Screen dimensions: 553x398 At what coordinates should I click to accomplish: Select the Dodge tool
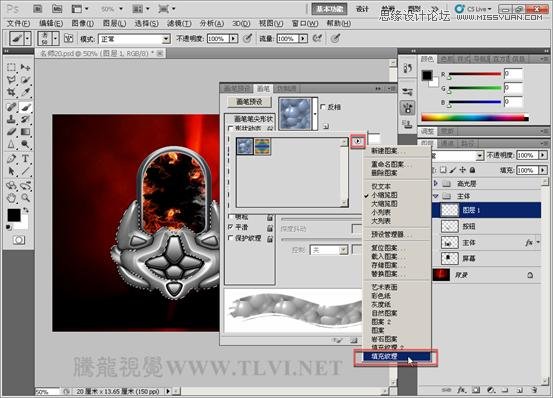tap(25, 144)
